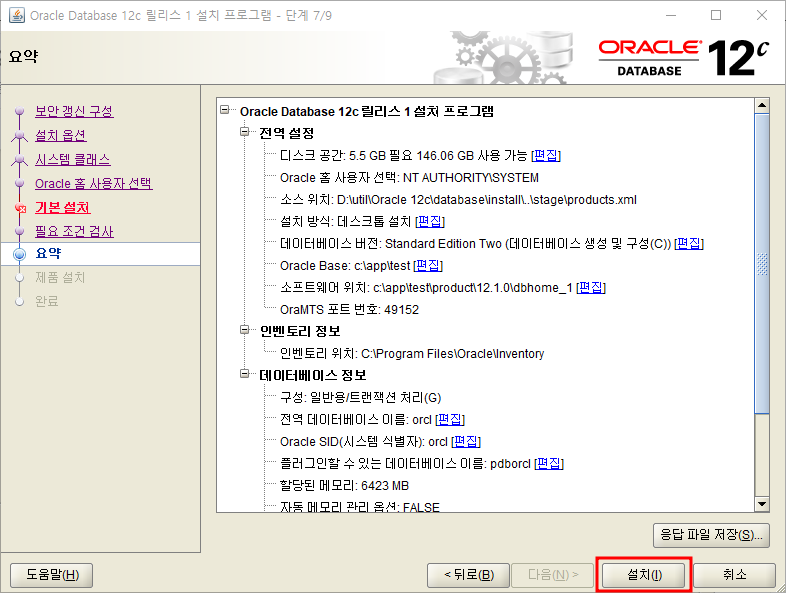Collapse the 인벤토리 정보 section

coord(245,330)
